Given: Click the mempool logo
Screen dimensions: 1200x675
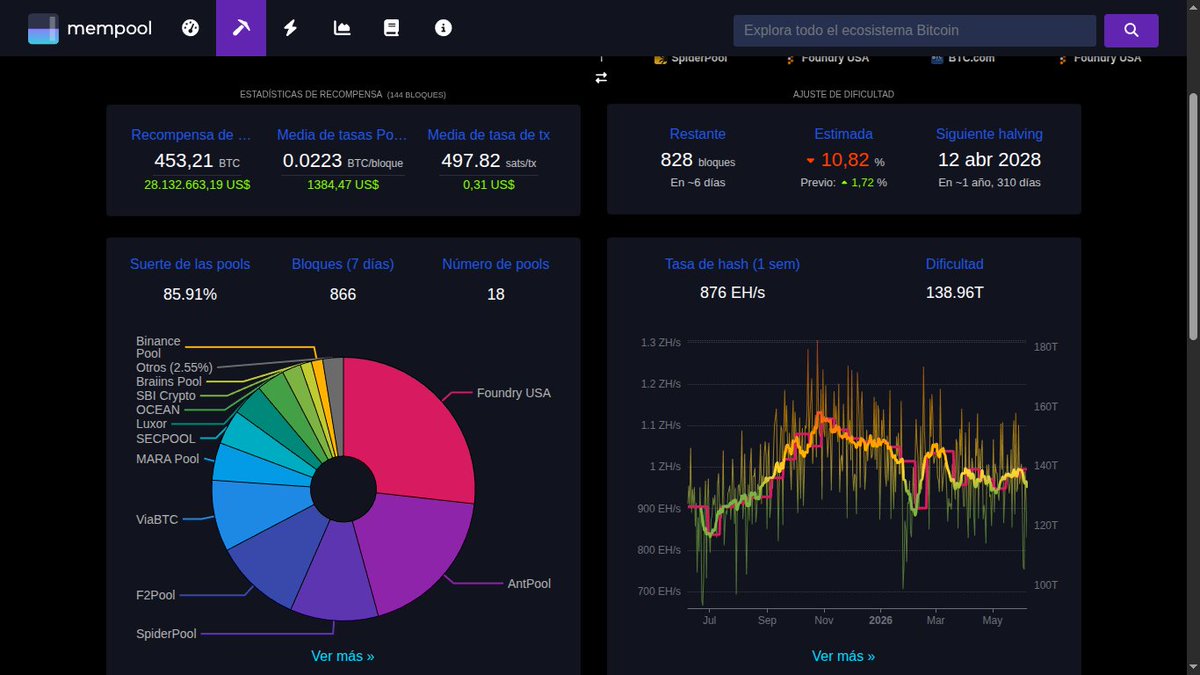Looking at the screenshot, I should [x=90, y=29].
